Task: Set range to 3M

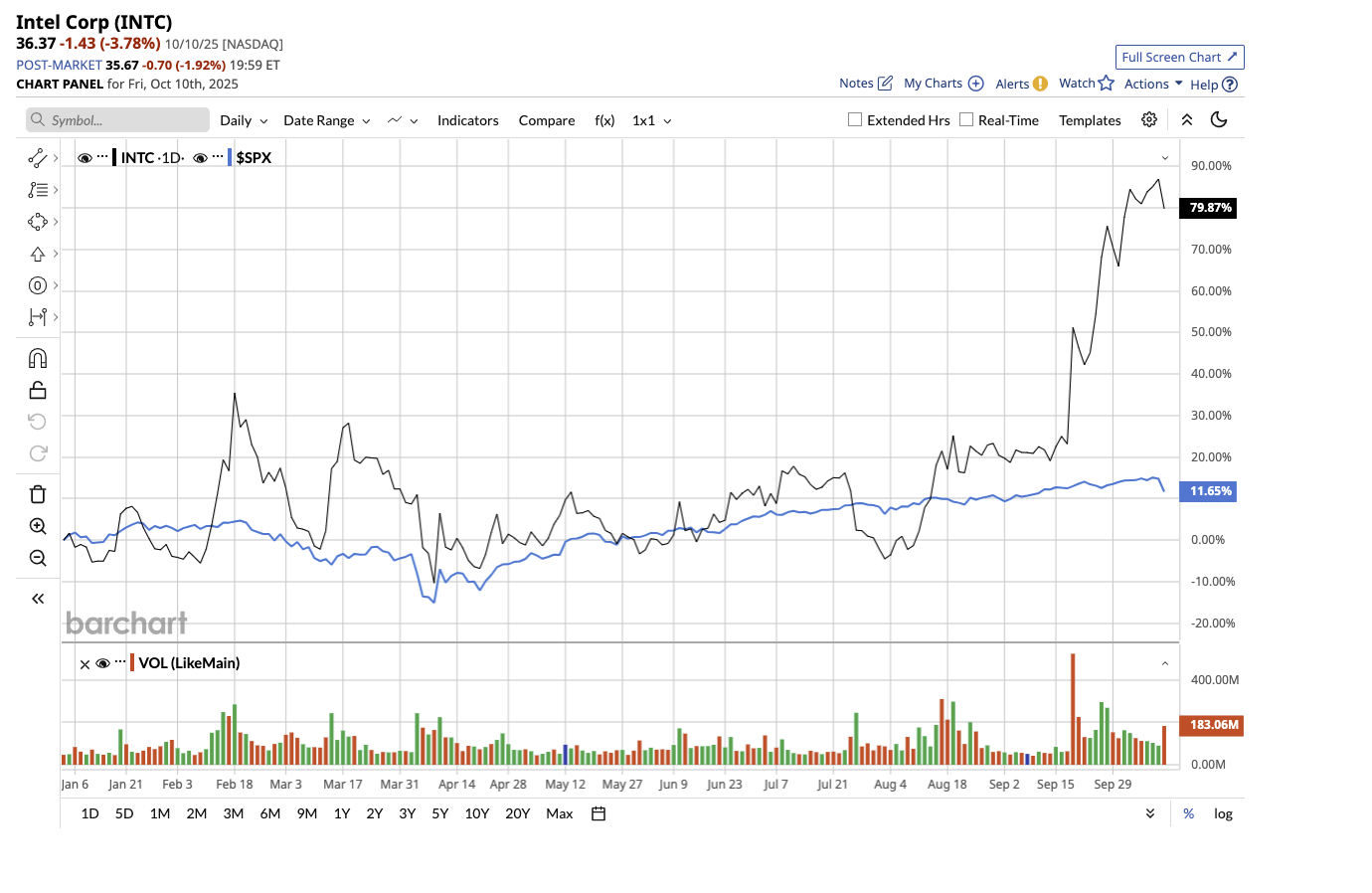Action: (234, 813)
